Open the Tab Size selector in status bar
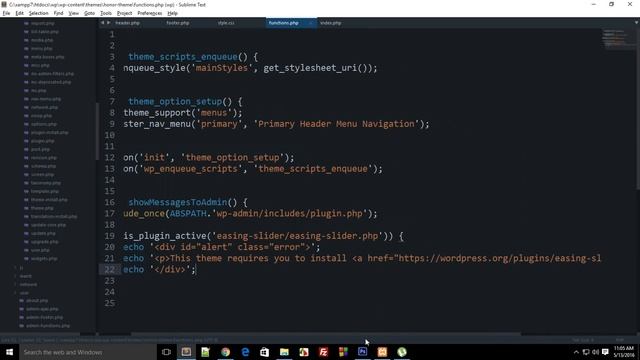Image resolution: width=640 pixels, height=360 pixels. (x=582, y=340)
